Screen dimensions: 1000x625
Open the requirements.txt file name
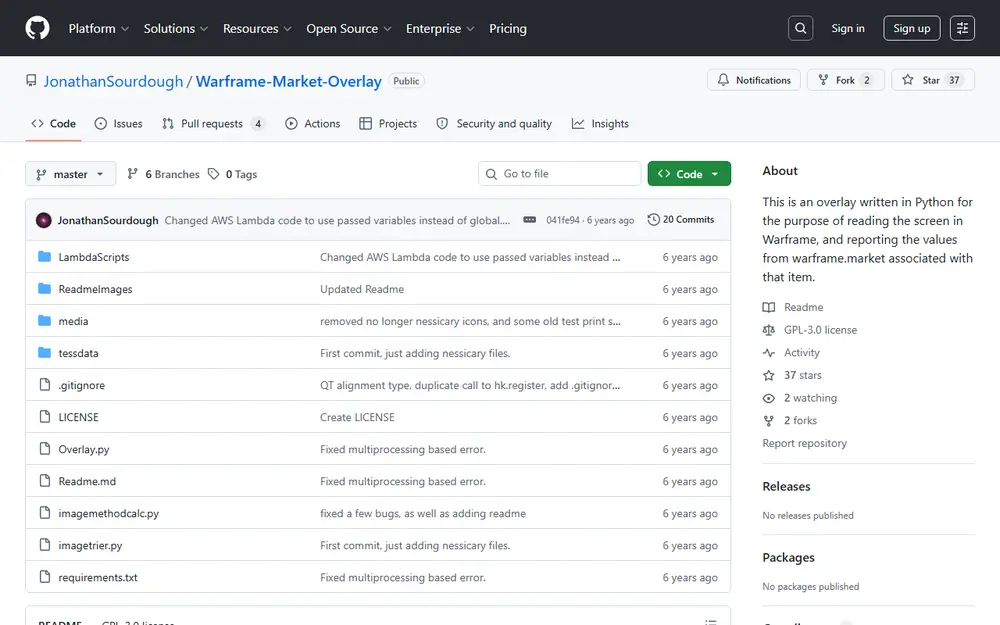[x=98, y=577]
